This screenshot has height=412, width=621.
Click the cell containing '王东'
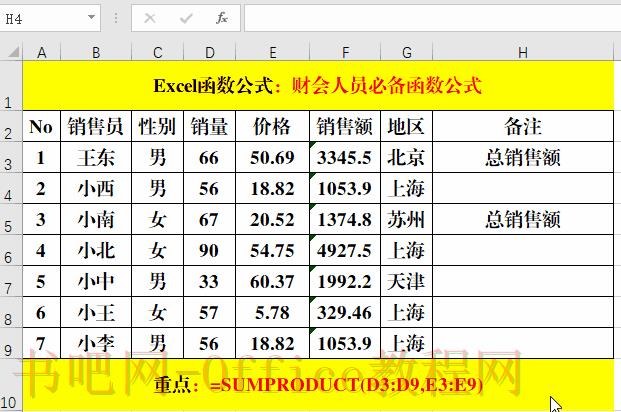[96, 157]
